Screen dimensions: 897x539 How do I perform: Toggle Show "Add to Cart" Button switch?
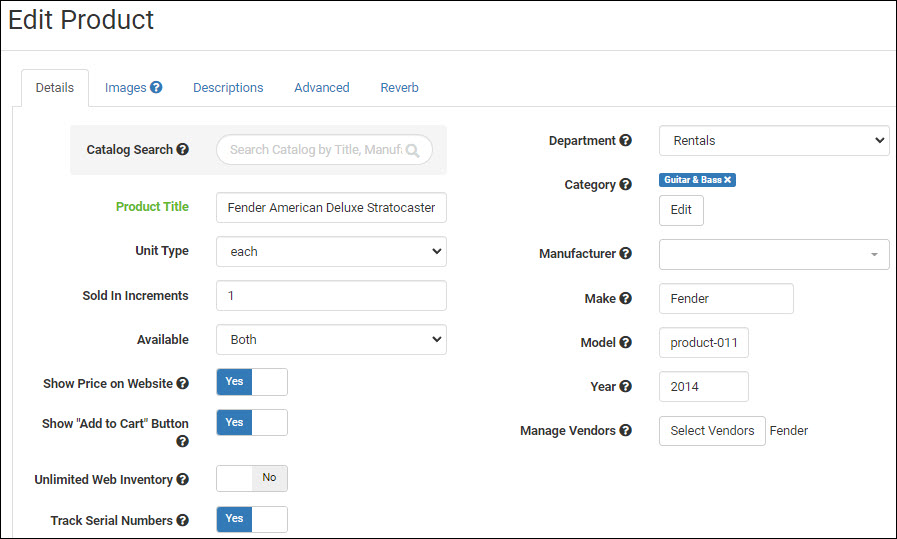[252, 422]
